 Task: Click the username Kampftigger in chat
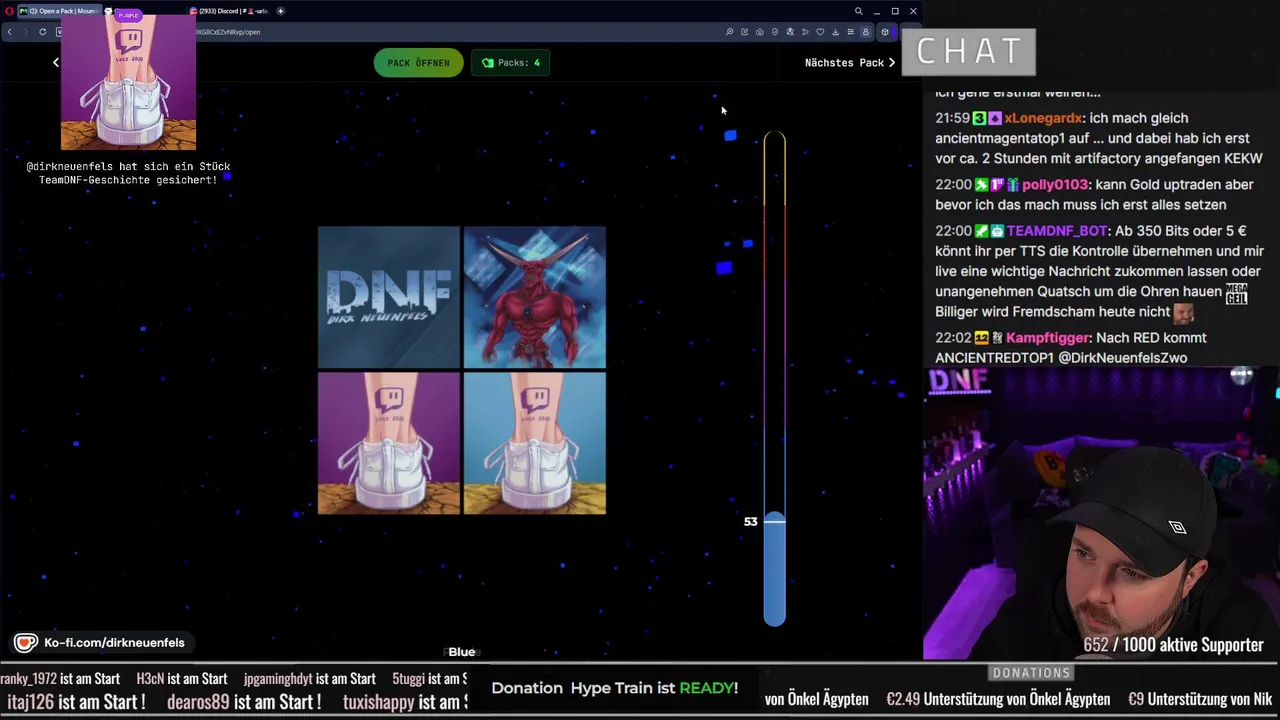1049,338
